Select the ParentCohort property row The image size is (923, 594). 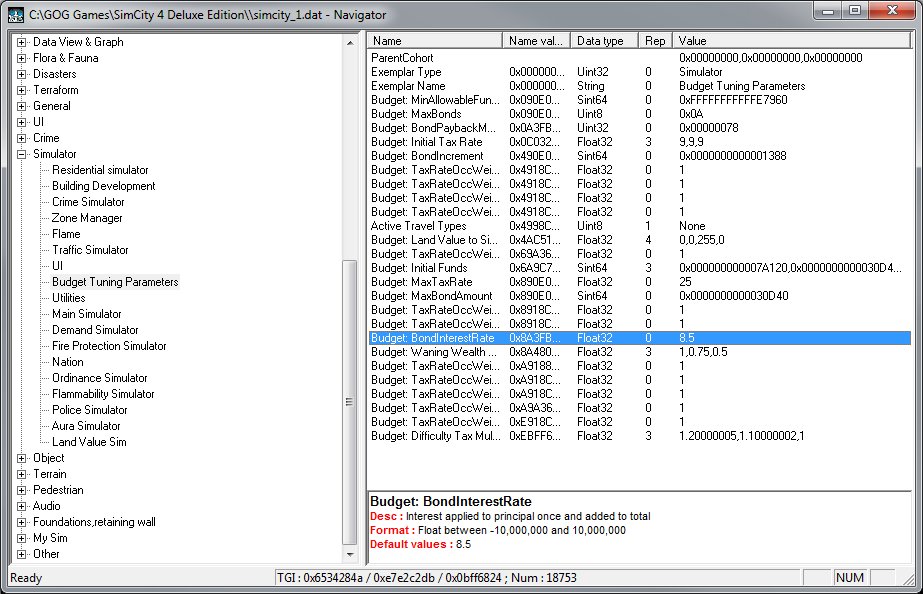(639, 58)
